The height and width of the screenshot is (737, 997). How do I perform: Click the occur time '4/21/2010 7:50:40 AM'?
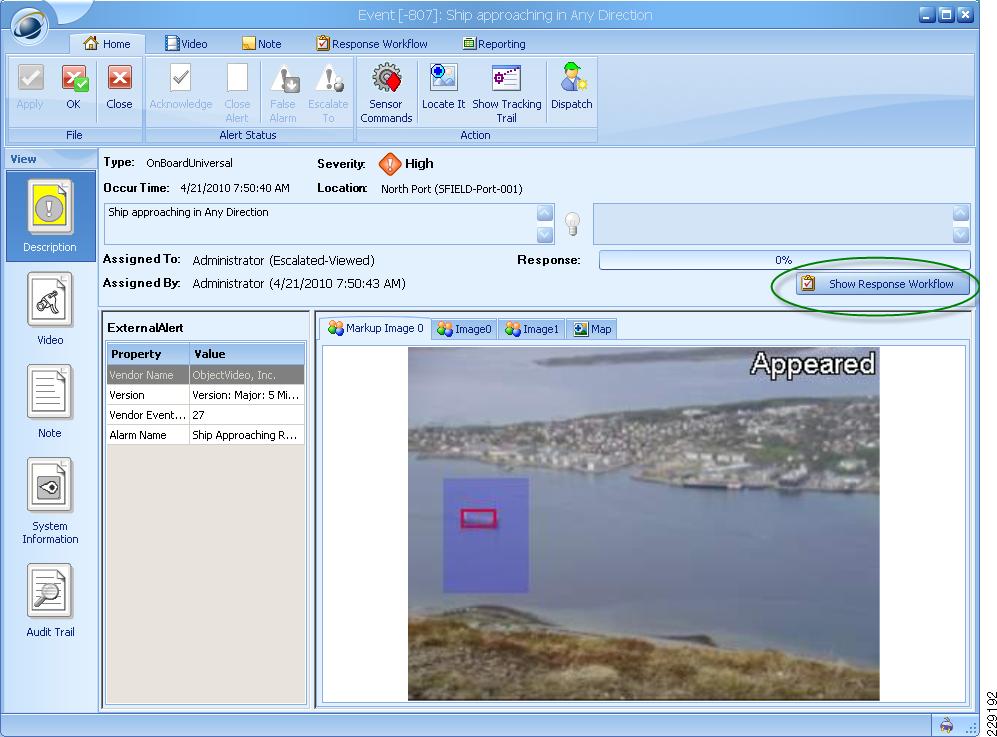point(235,188)
